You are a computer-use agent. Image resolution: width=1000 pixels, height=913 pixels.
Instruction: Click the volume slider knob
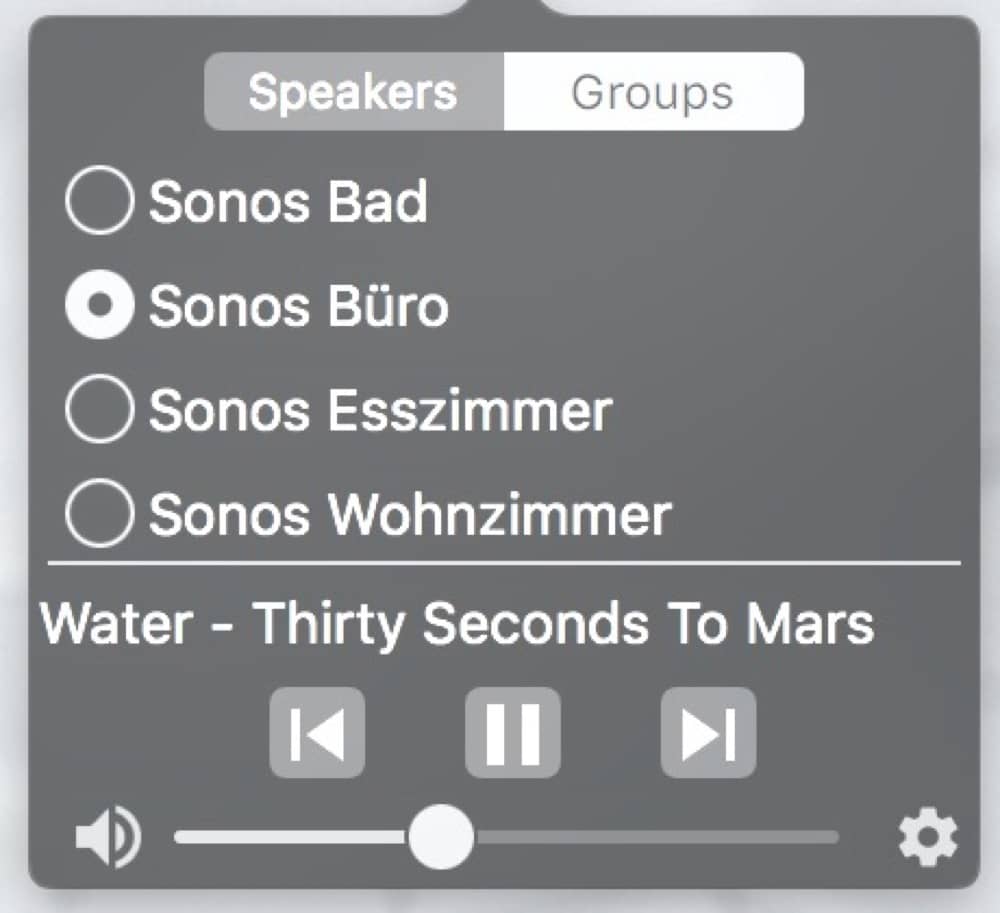click(441, 836)
